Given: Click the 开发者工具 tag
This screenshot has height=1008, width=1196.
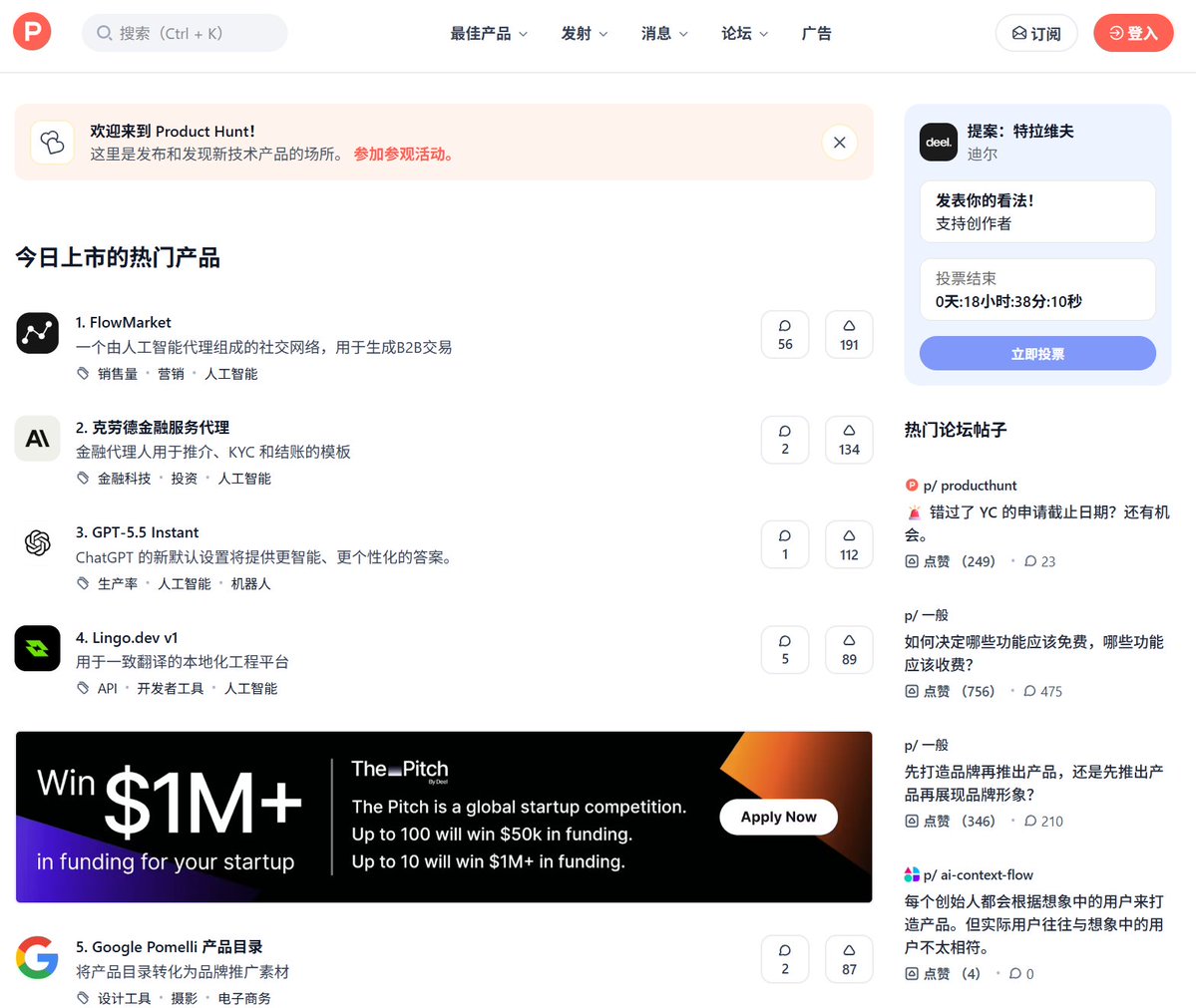Looking at the screenshot, I should click(x=171, y=688).
